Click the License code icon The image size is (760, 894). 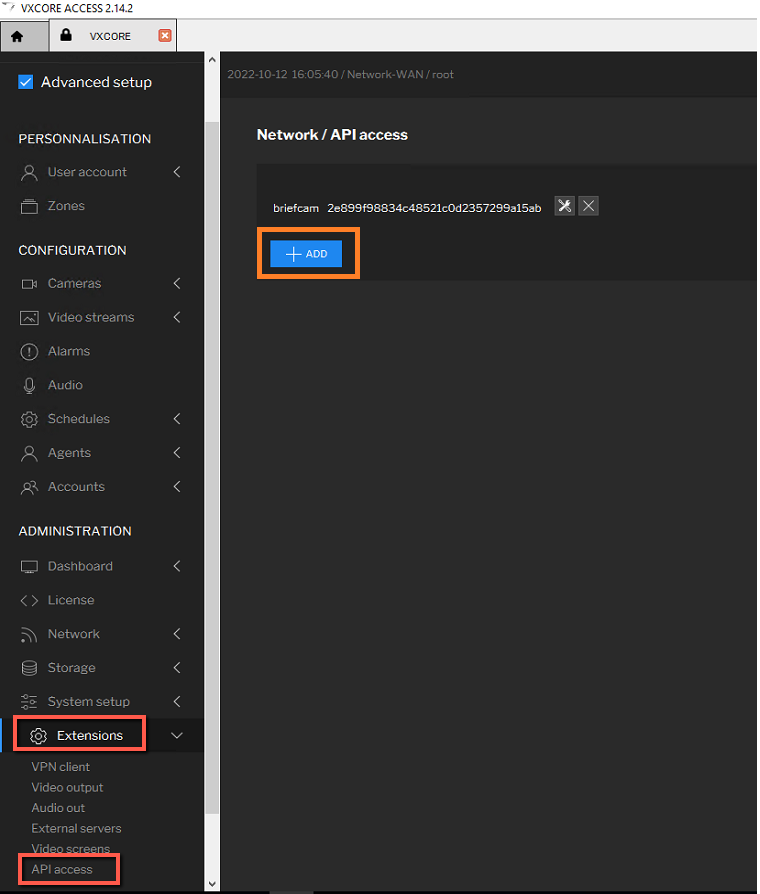point(29,600)
